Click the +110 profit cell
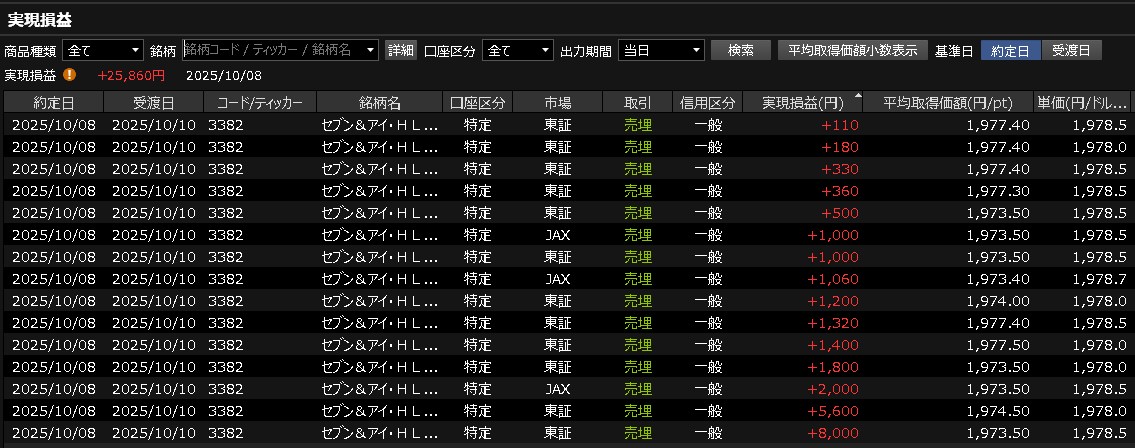Screen dimensions: 1135x448 tap(840, 124)
